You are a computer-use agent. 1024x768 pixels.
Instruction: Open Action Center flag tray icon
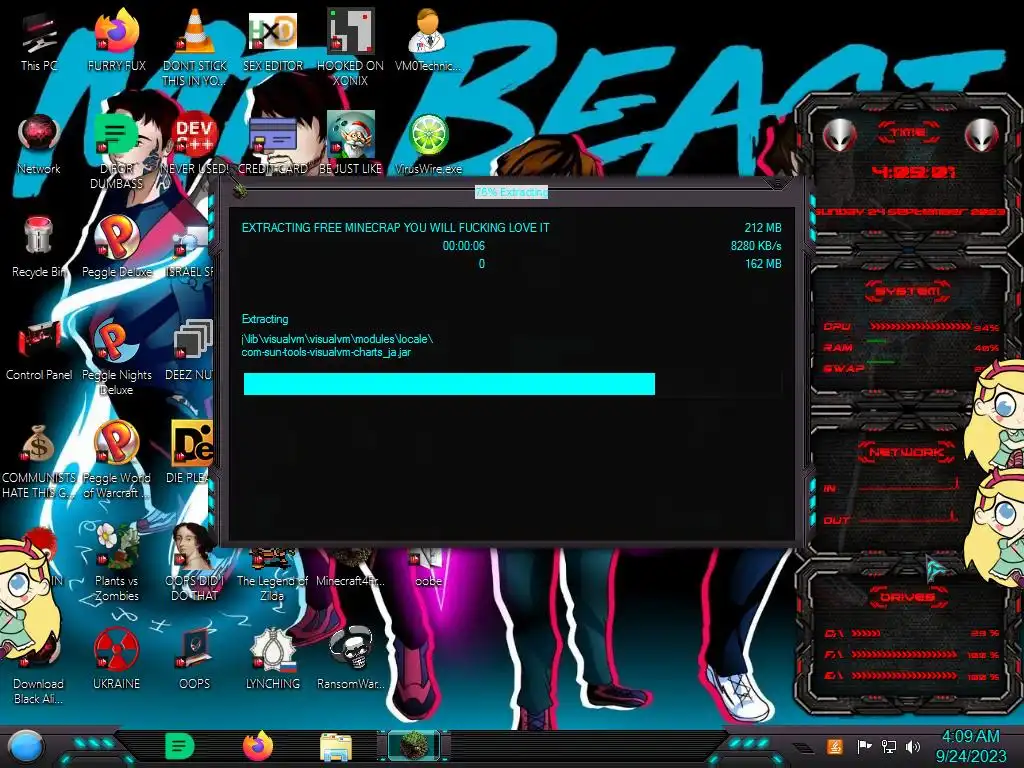click(x=864, y=746)
